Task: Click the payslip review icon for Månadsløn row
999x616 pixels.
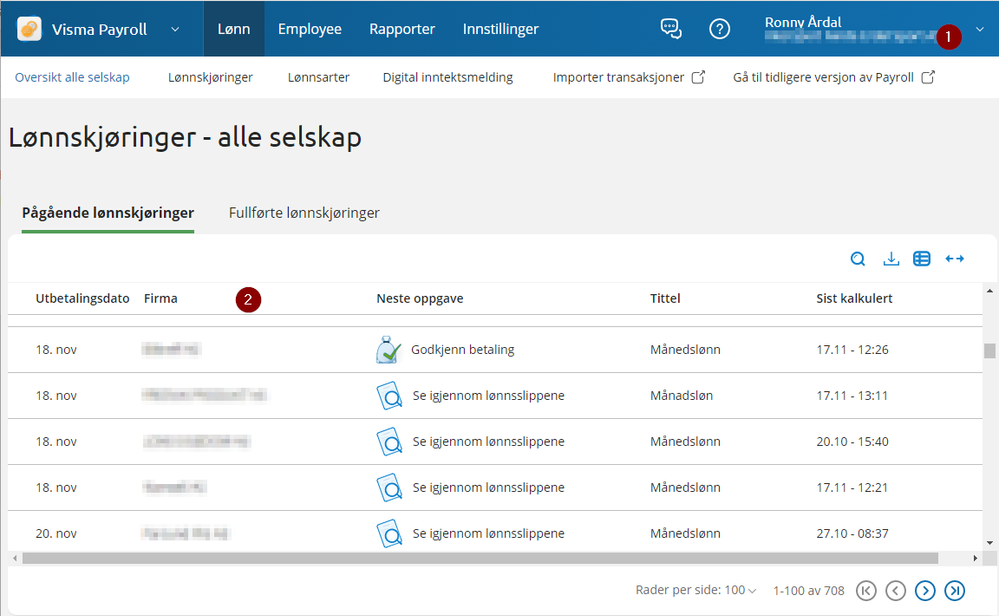Action: 389,396
